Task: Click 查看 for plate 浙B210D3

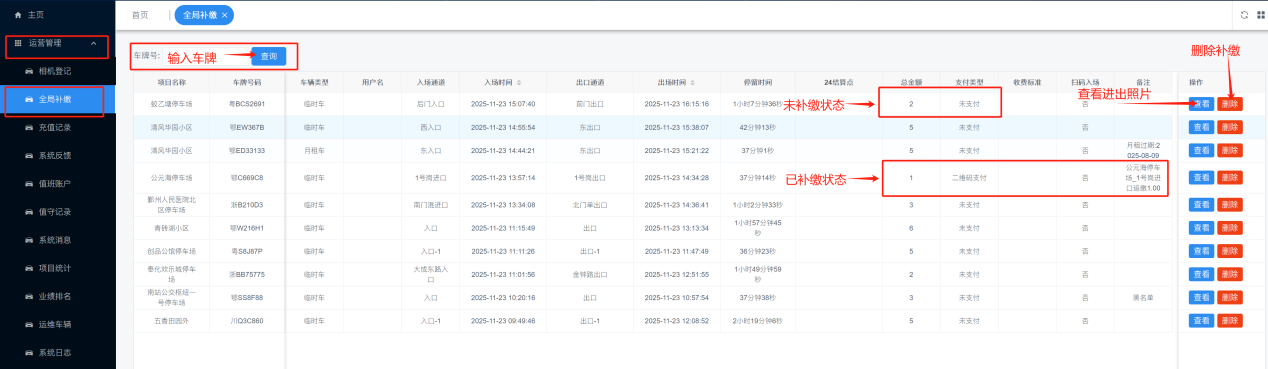Action: click(x=1200, y=204)
